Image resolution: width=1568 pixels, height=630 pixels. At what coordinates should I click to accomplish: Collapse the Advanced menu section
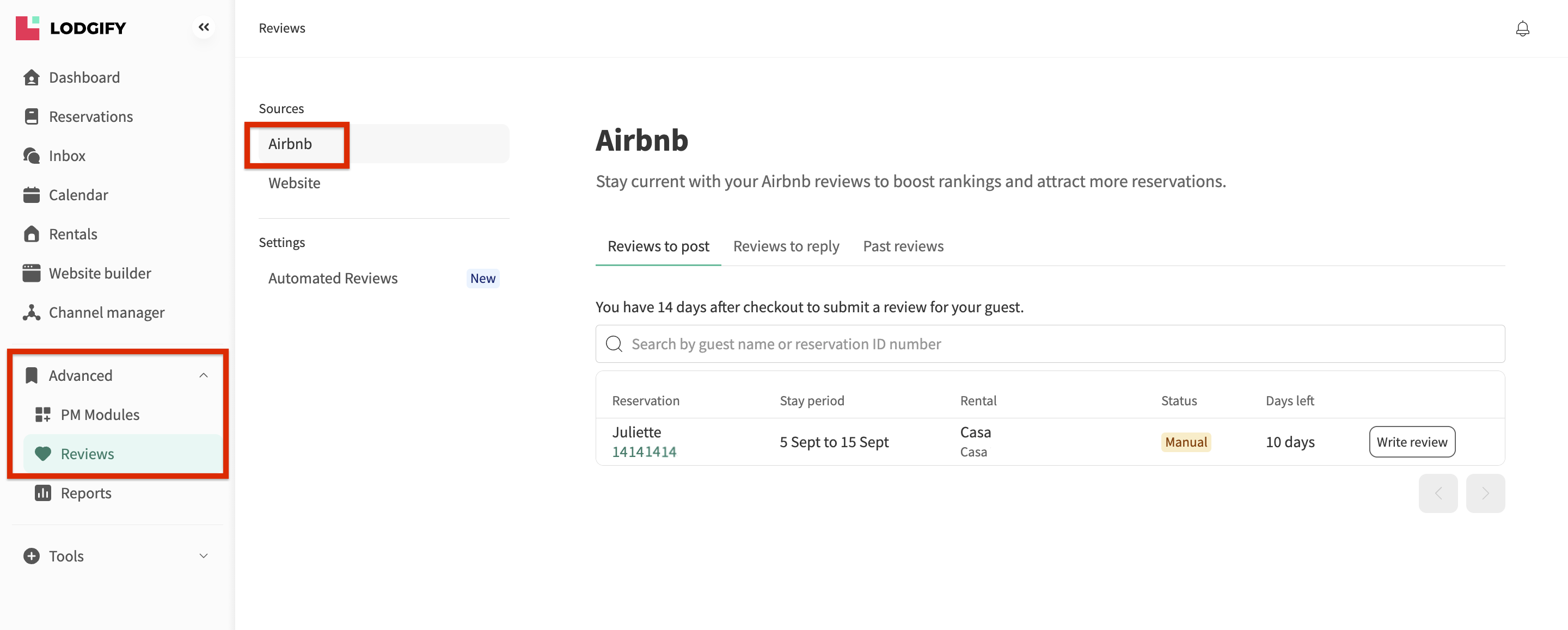tap(203, 376)
